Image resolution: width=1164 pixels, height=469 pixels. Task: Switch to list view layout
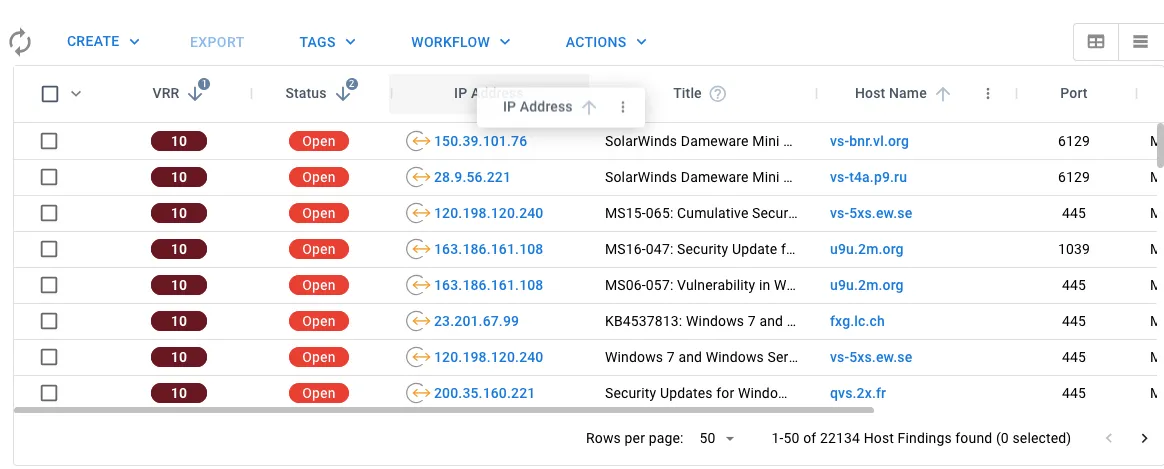click(1140, 42)
